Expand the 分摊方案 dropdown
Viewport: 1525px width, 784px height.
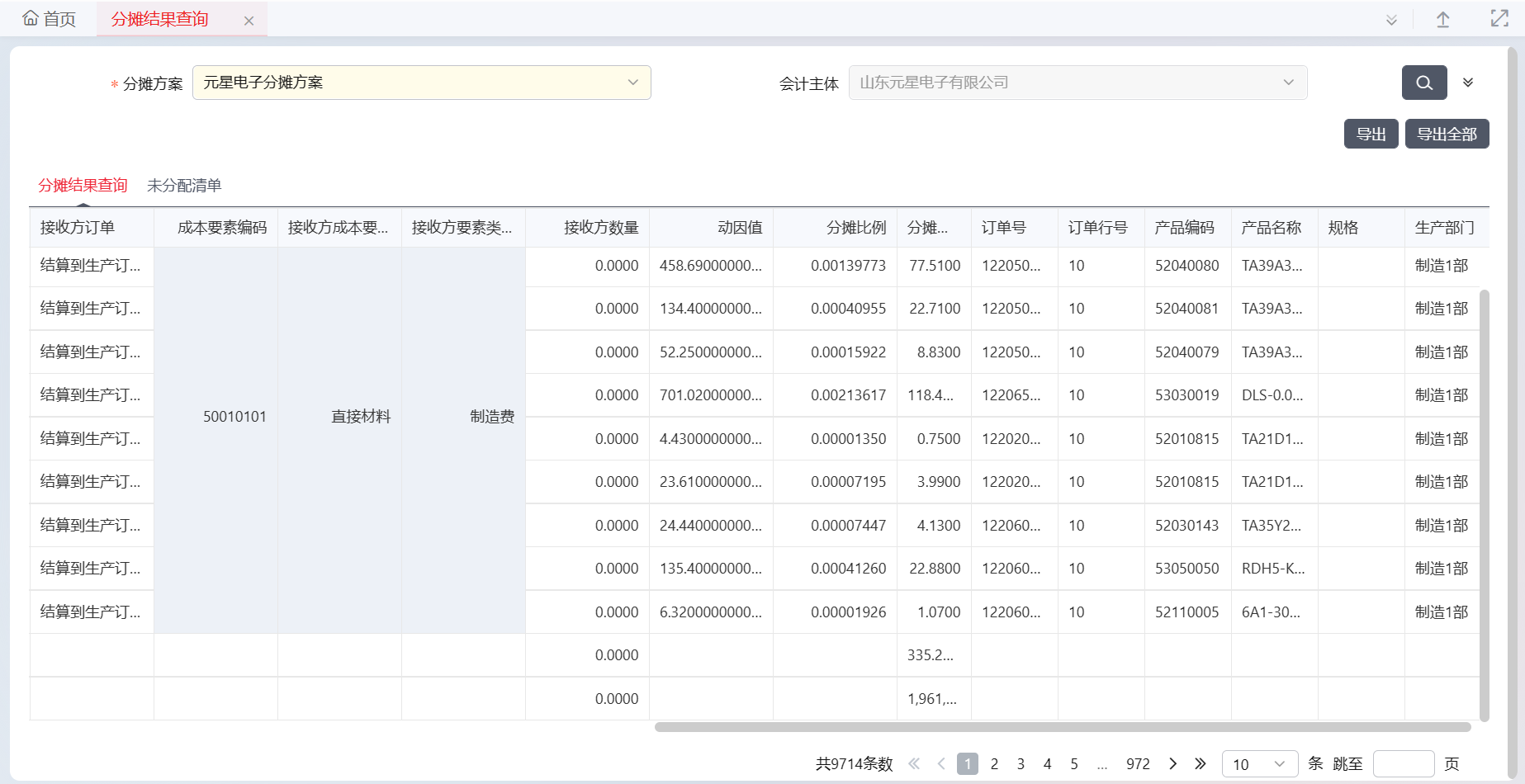(x=632, y=83)
